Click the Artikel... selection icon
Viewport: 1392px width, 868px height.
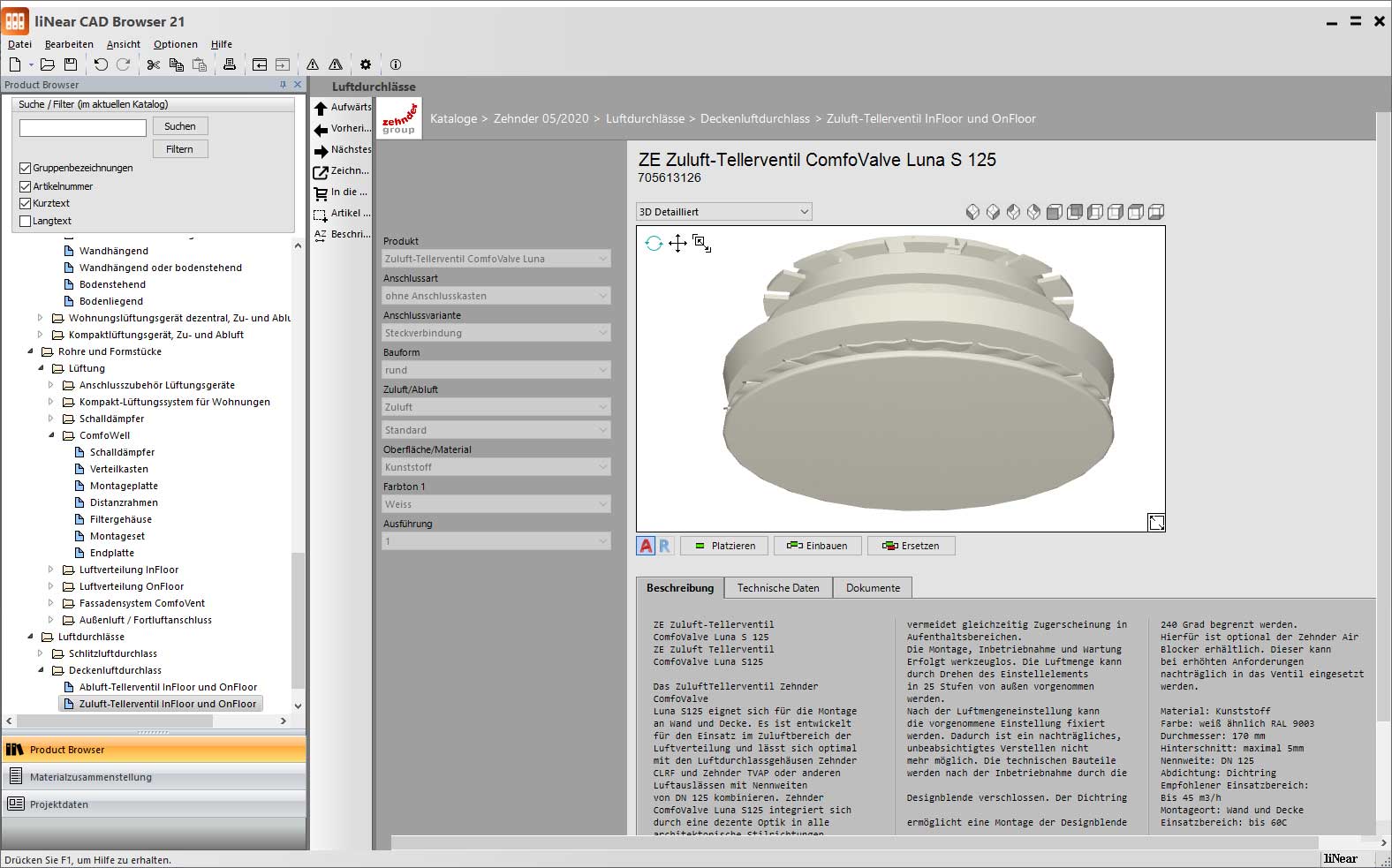coord(321,214)
